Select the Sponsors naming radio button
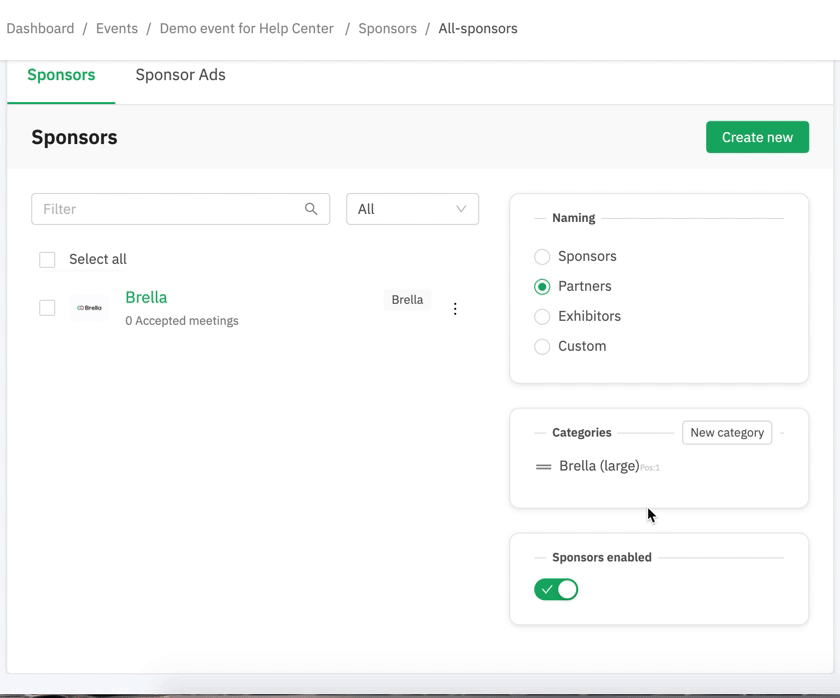840x698 pixels. 542,257
